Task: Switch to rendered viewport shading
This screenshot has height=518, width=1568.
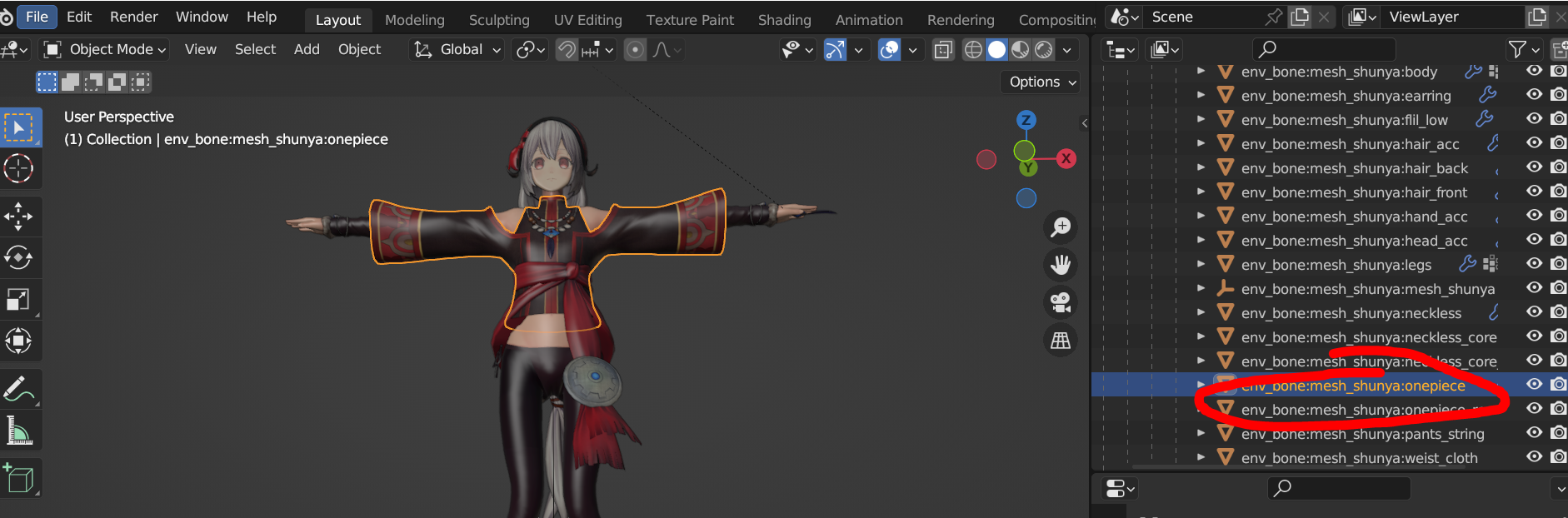Action: pyautogui.click(x=1043, y=50)
